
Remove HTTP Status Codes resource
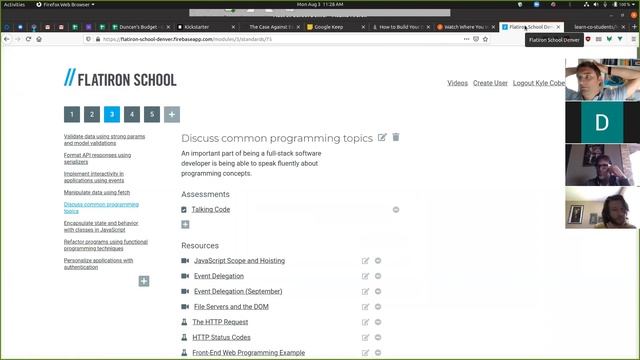[378, 337]
